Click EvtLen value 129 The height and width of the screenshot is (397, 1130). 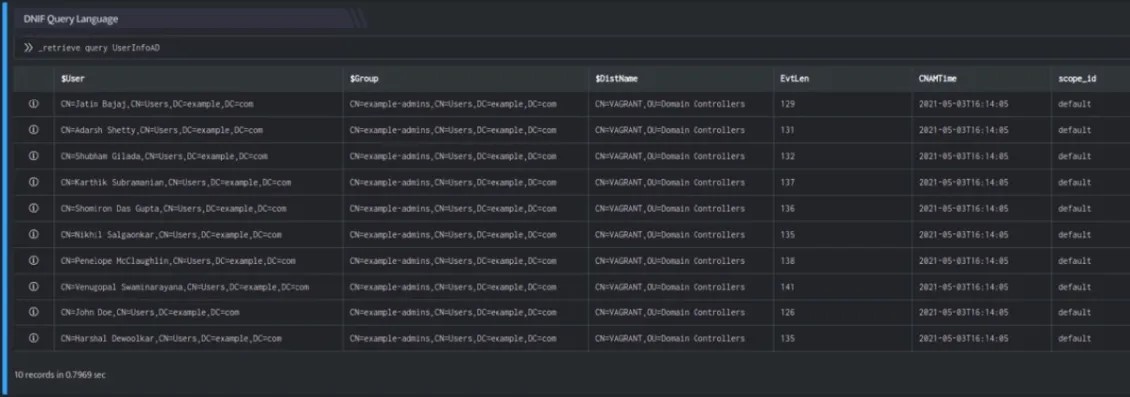(x=787, y=104)
